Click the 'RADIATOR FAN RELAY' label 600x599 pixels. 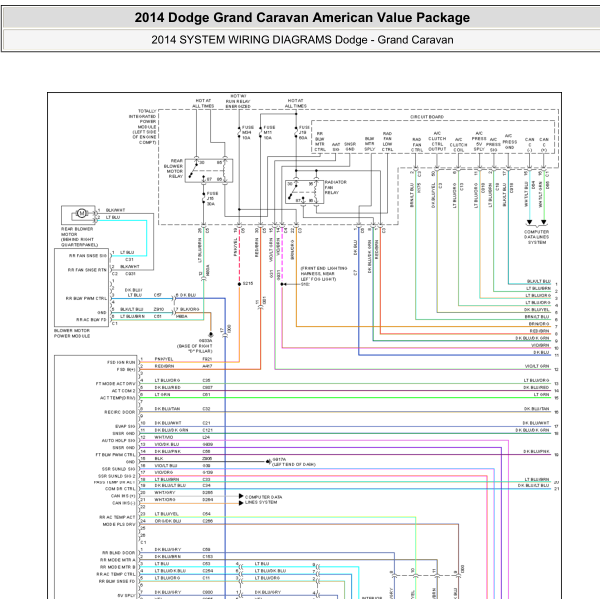[335, 187]
